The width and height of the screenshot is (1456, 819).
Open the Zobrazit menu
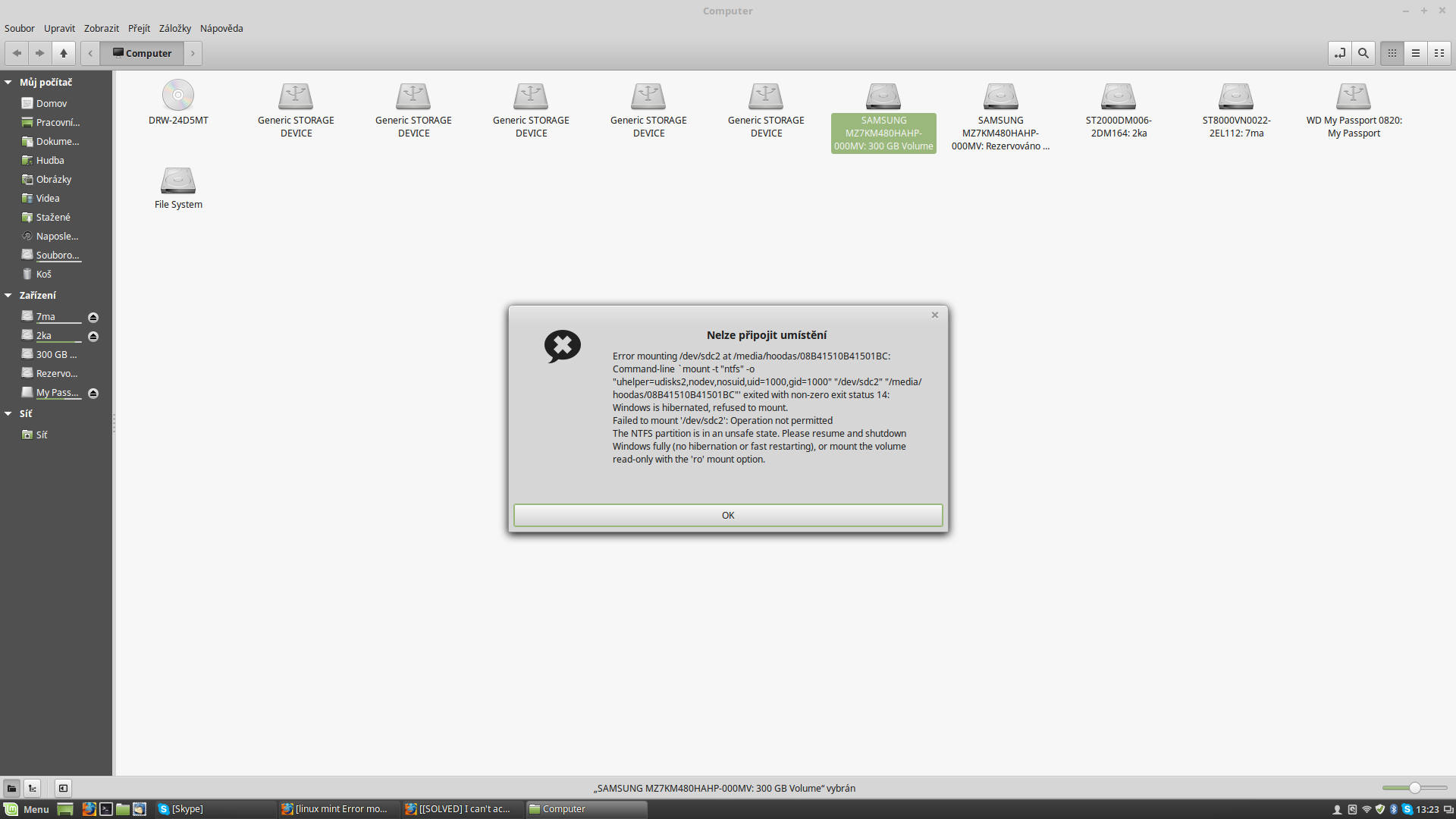pos(102,28)
